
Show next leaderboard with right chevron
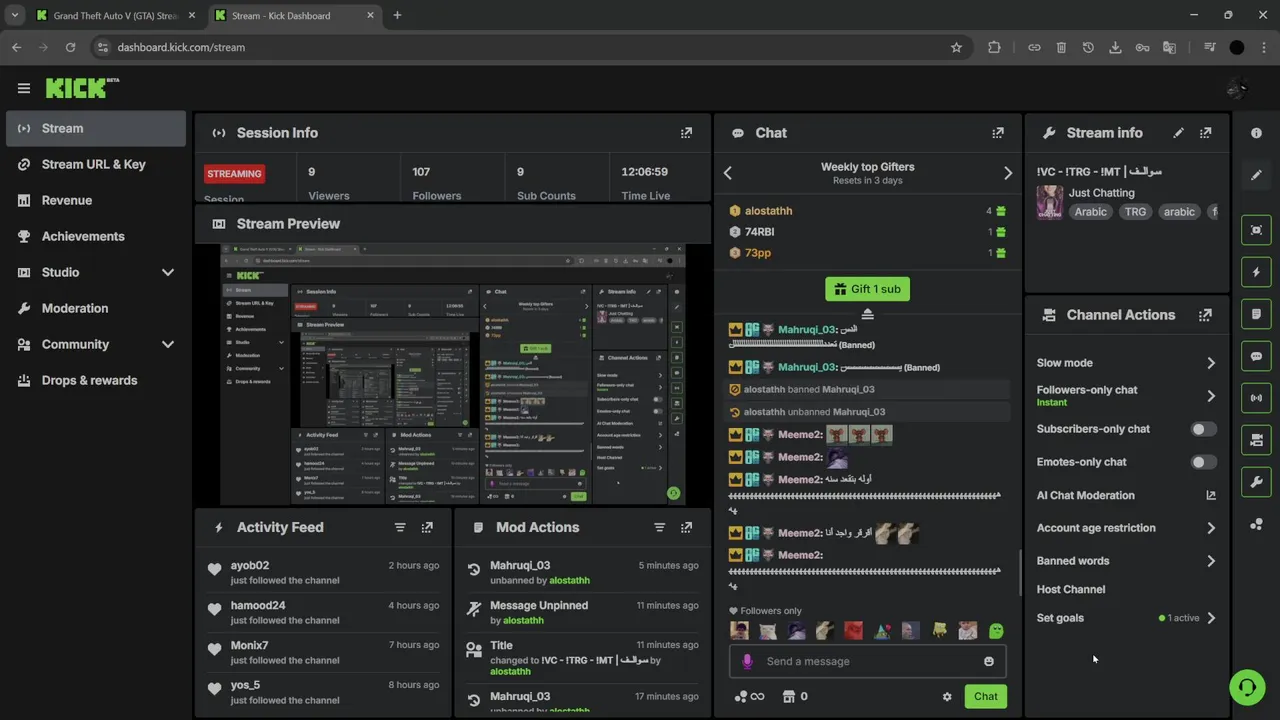point(1007,173)
